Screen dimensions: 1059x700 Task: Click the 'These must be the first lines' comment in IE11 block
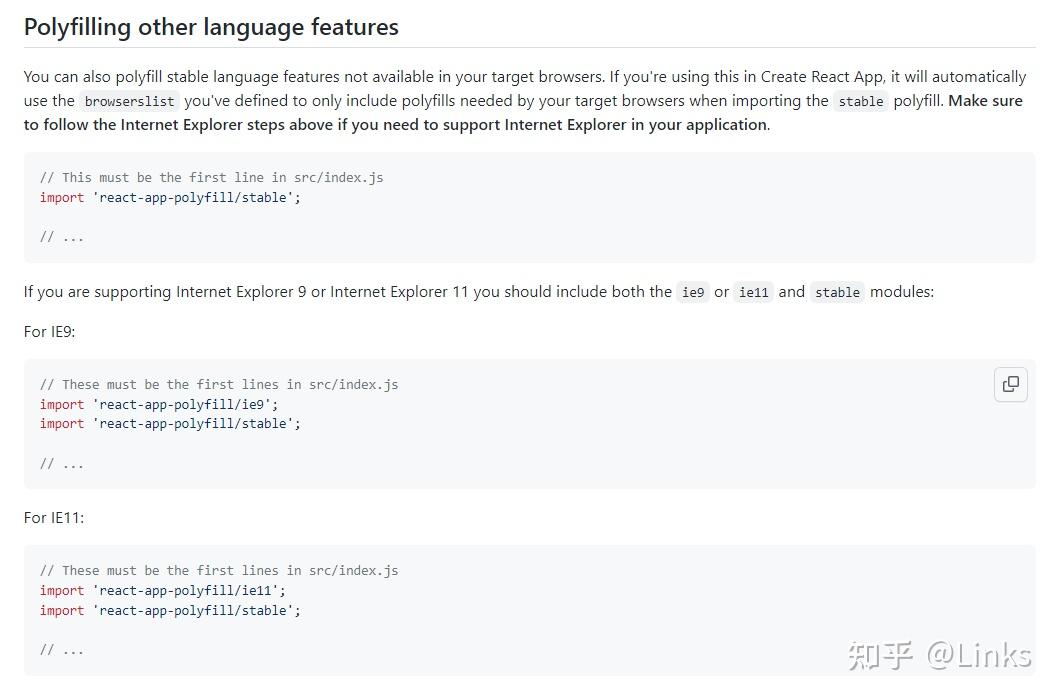pos(219,570)
